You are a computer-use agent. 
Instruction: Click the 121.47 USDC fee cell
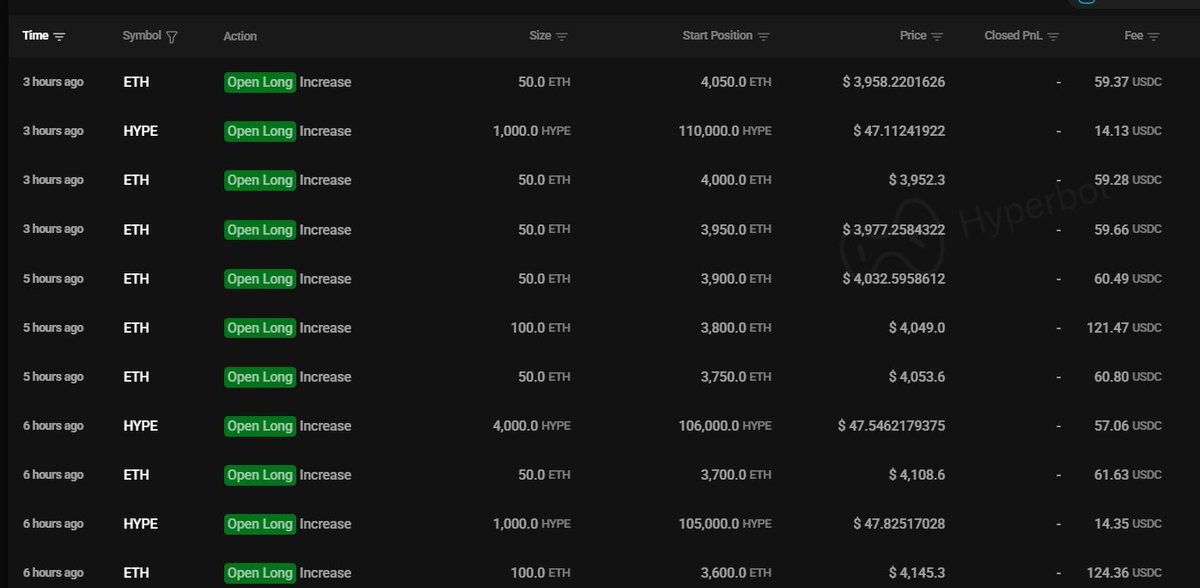(x=1124, y=328)
